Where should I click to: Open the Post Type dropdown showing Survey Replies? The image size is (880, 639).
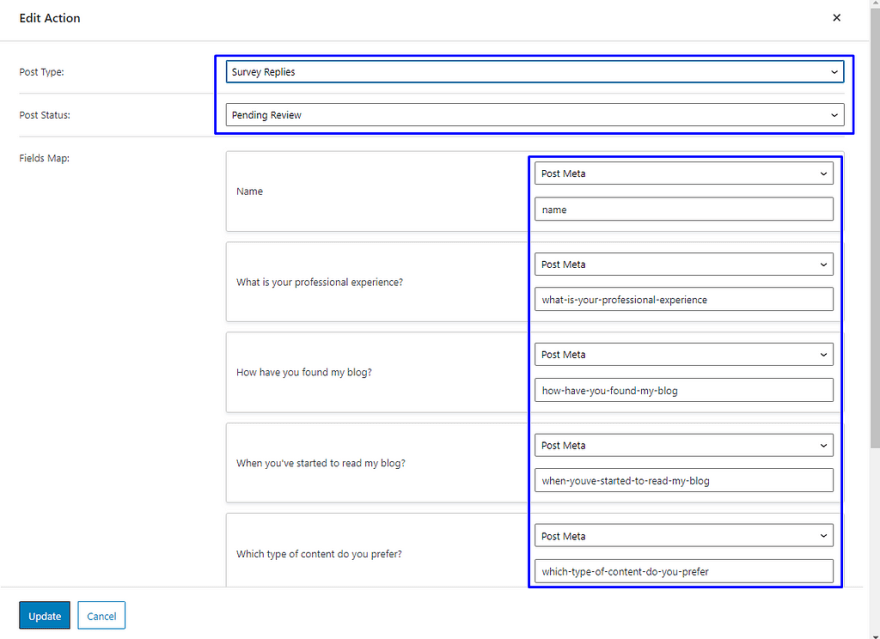535,72
